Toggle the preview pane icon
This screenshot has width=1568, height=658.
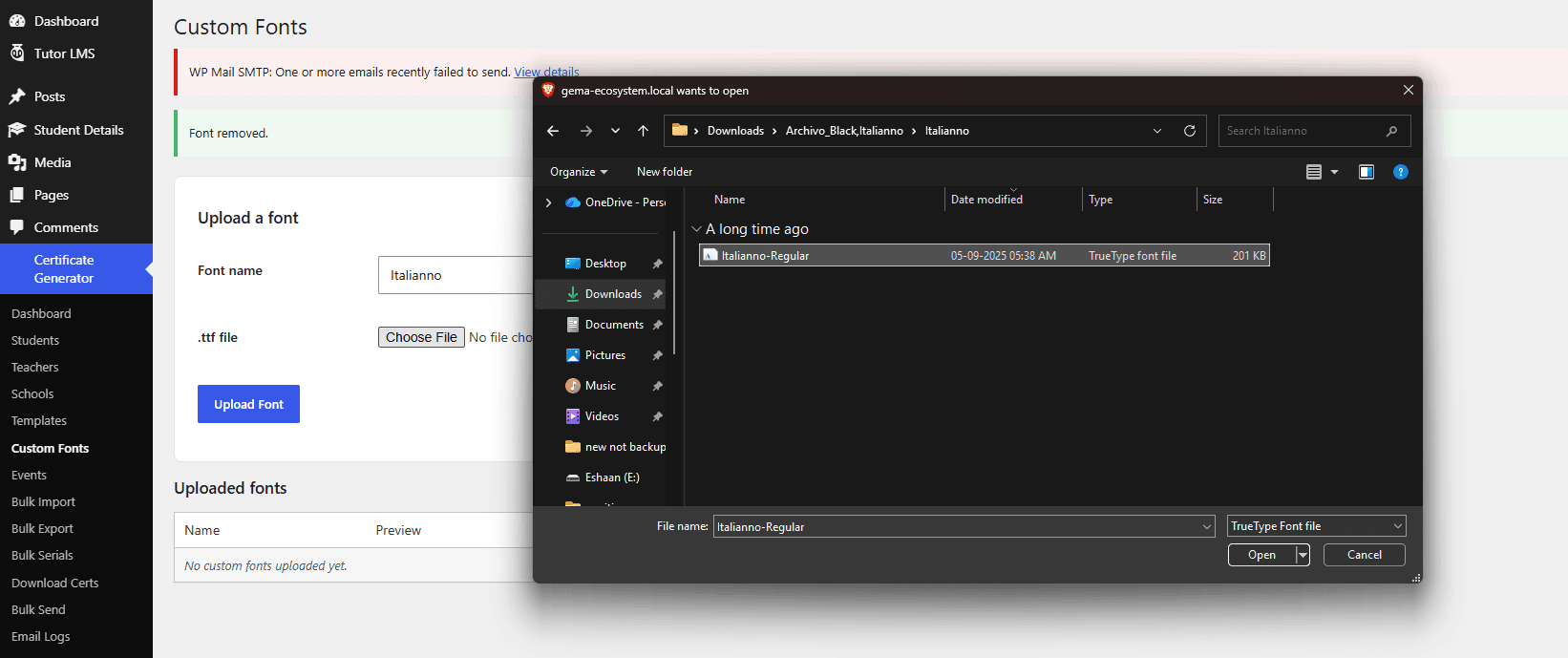tap(1367, 172)
